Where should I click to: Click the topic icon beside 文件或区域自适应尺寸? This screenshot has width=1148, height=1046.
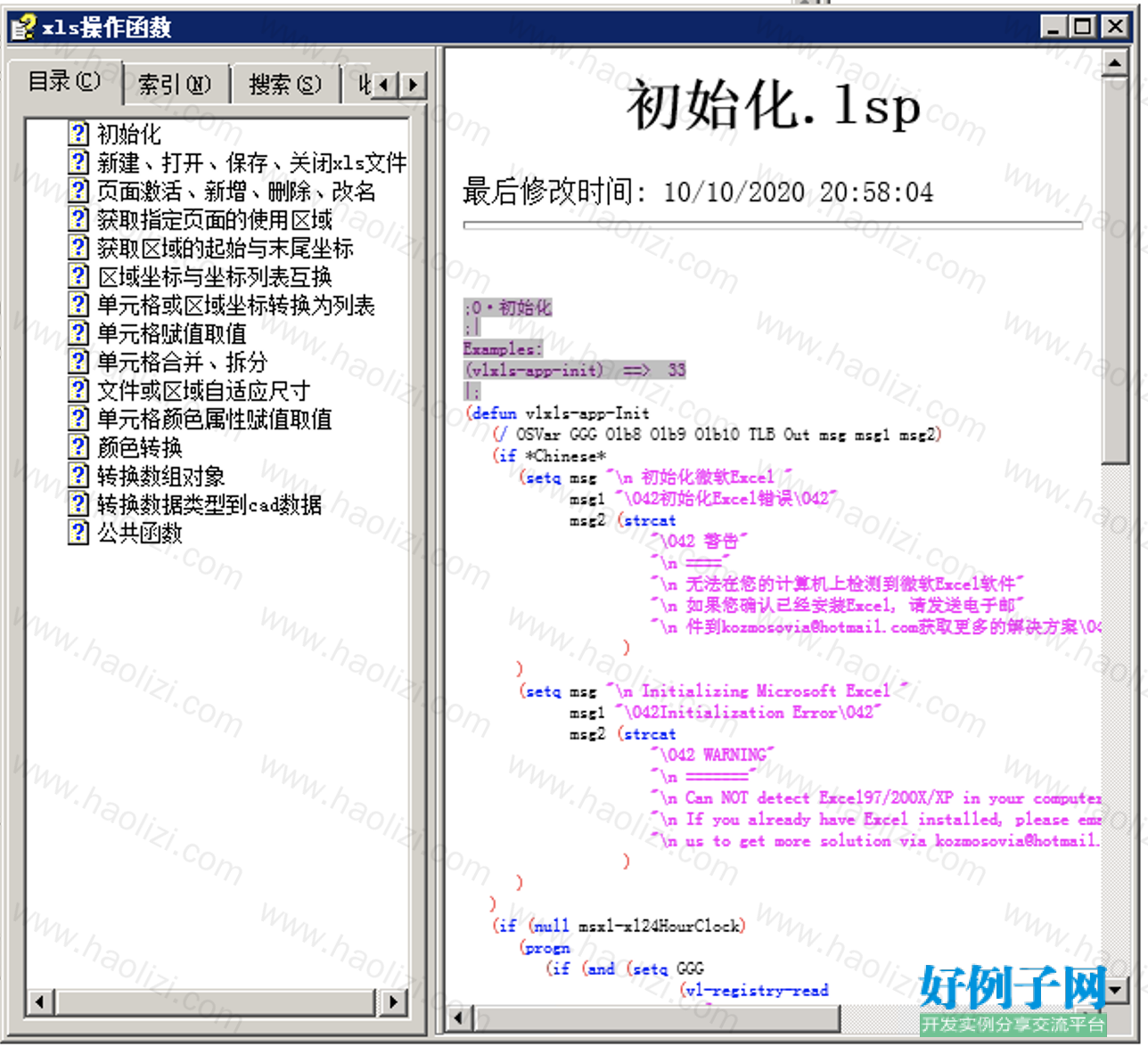pos(78,390)
